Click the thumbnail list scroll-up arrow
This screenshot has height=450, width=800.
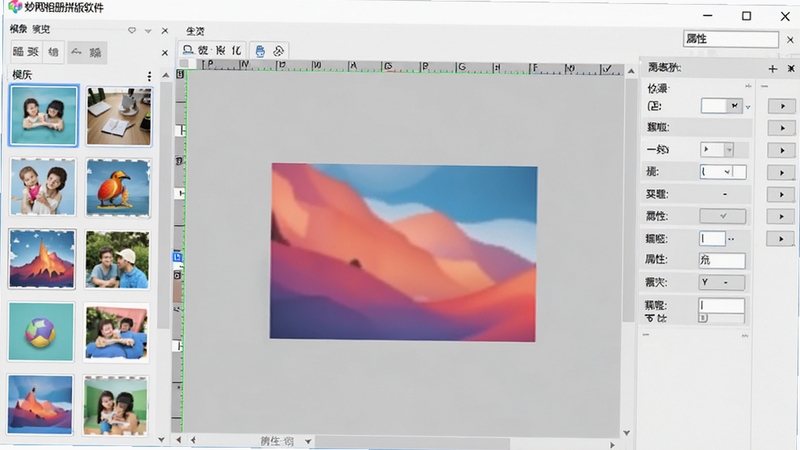click(165, 76)
